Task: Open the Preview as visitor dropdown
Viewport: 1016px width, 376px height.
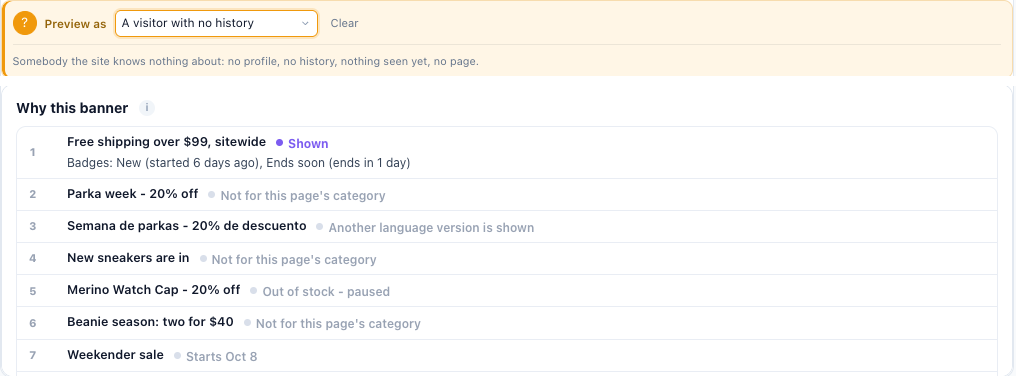Action: click(216, 23)
